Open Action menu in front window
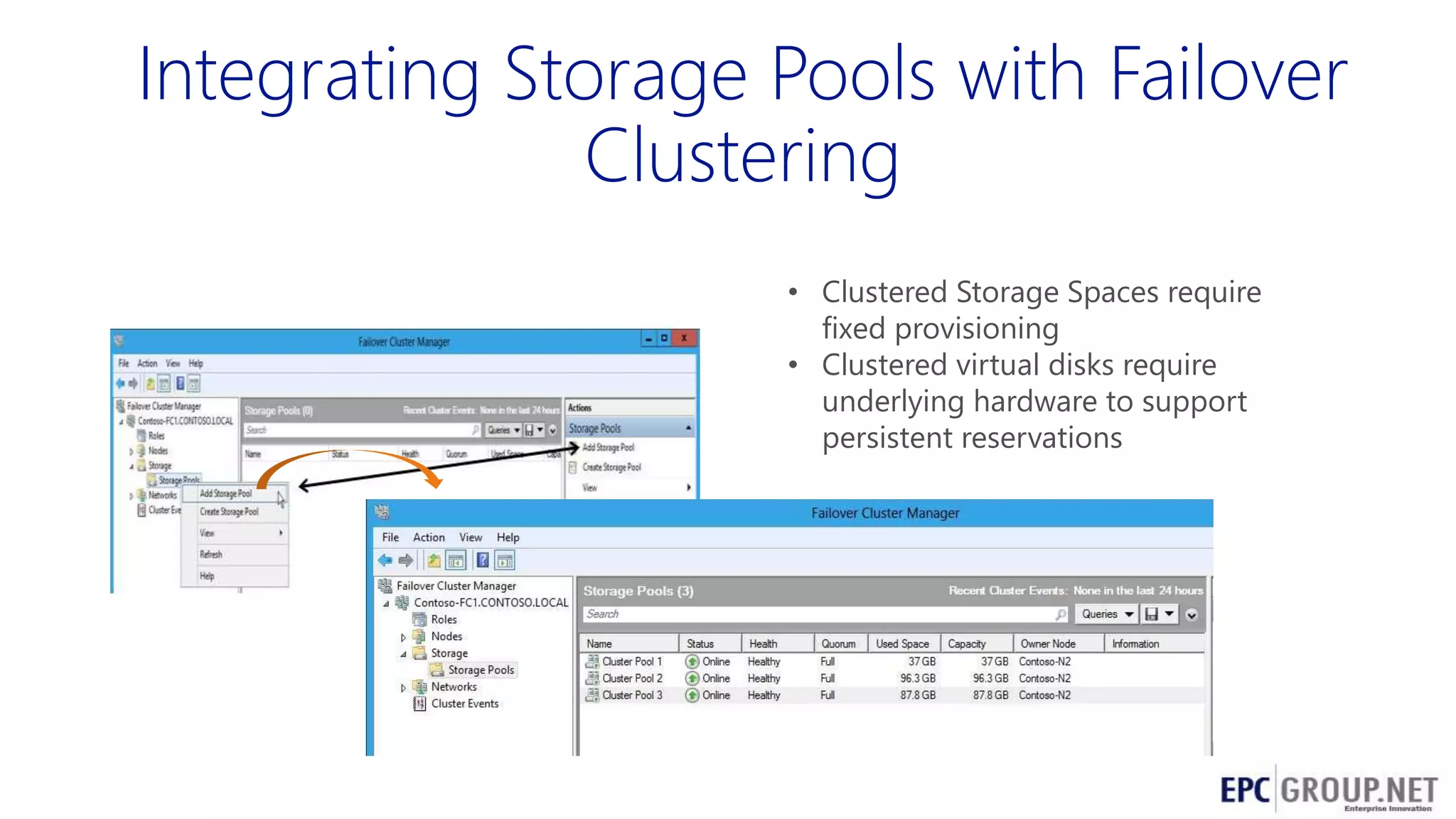The image size is (1456, 819). pyautogui.click(x=429, y=537)
